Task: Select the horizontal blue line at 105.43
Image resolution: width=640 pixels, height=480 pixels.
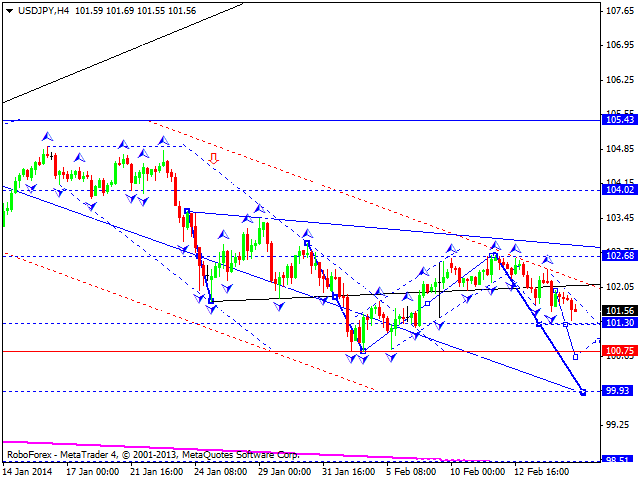Action: (x=300, y=120)
